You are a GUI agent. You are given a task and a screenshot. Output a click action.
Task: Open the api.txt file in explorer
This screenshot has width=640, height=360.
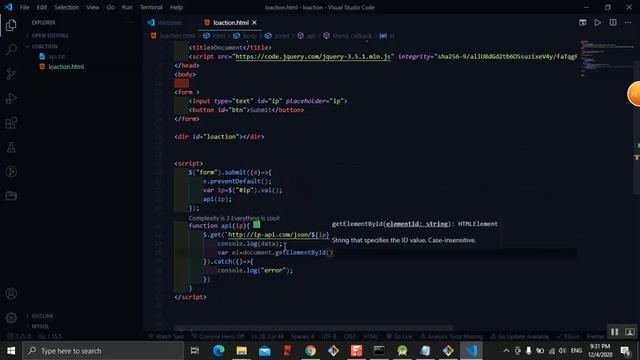57,56
